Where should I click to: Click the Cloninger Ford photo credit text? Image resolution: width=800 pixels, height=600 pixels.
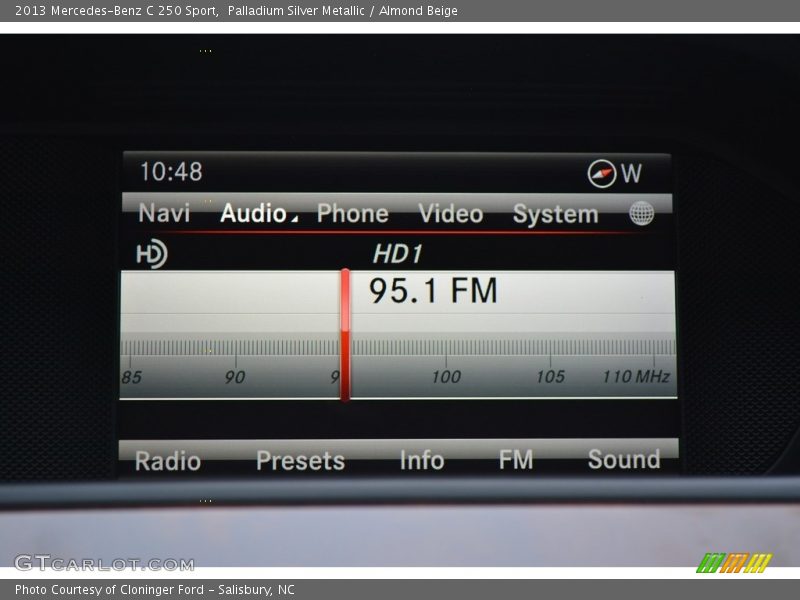[x=155, y=590]
